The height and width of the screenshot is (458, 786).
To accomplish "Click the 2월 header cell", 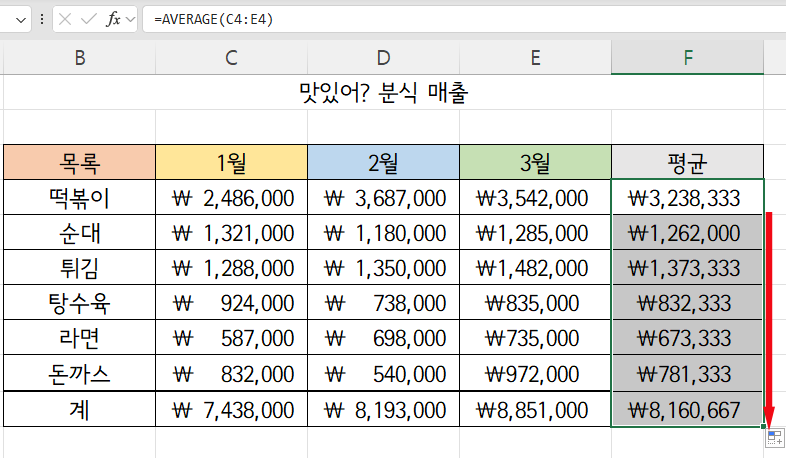I will pos(383,162).
